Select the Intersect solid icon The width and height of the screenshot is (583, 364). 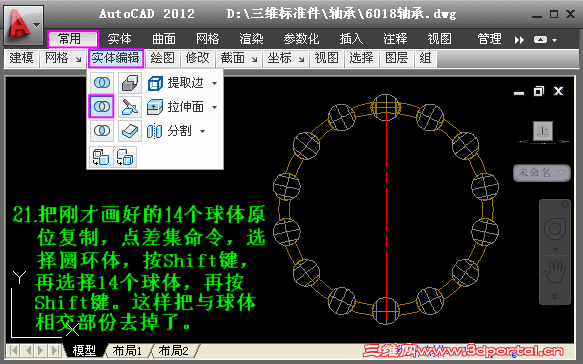tap(102, 131)
